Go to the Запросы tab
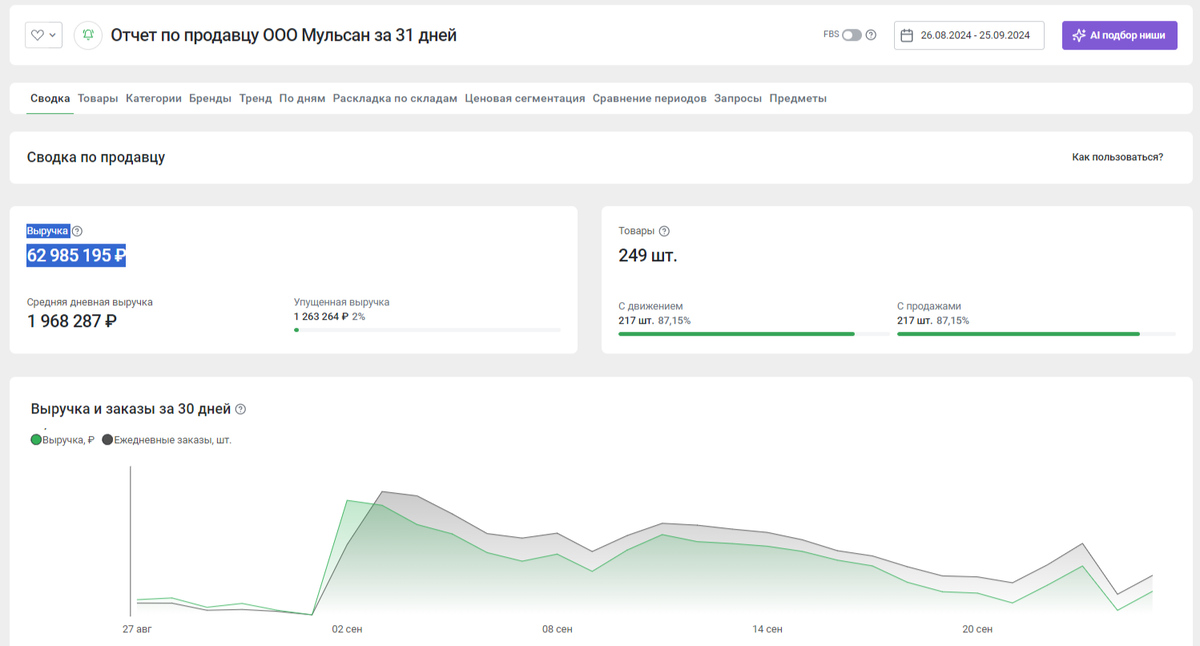The image size is (1200, 646). click(738, 98)
